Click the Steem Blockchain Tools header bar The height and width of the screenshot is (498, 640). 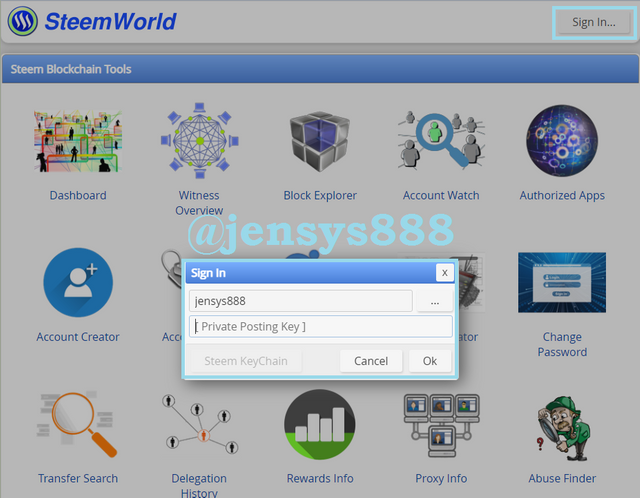pyautogui.click(x=320, y=69)
